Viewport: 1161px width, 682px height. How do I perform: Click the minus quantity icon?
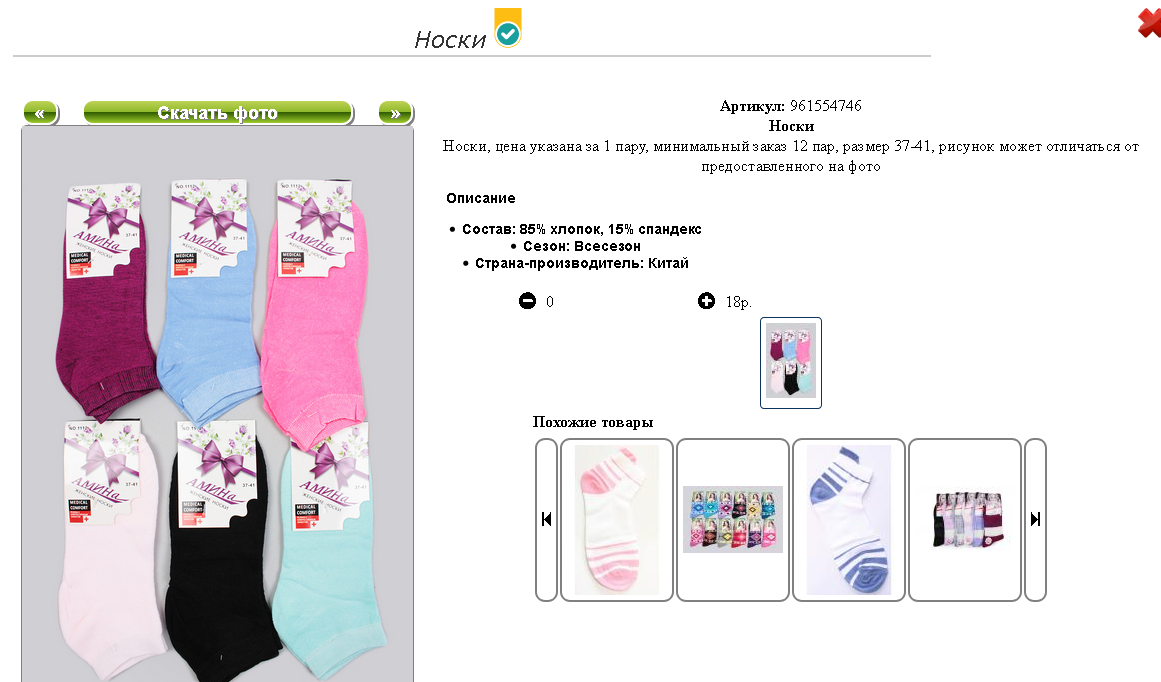527,301
